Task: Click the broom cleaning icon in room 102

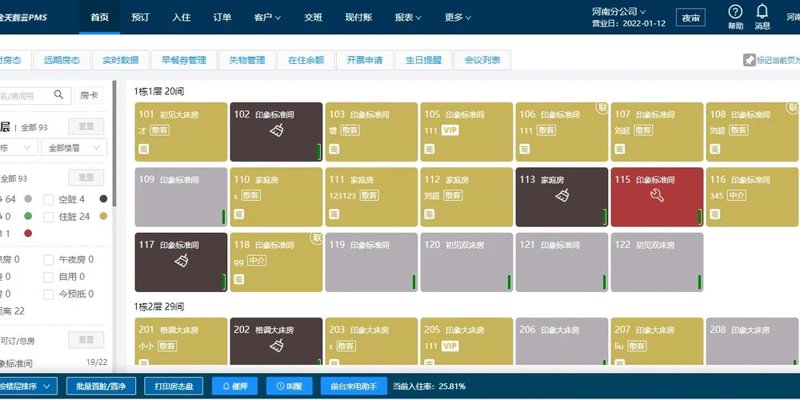Action: 276,131
